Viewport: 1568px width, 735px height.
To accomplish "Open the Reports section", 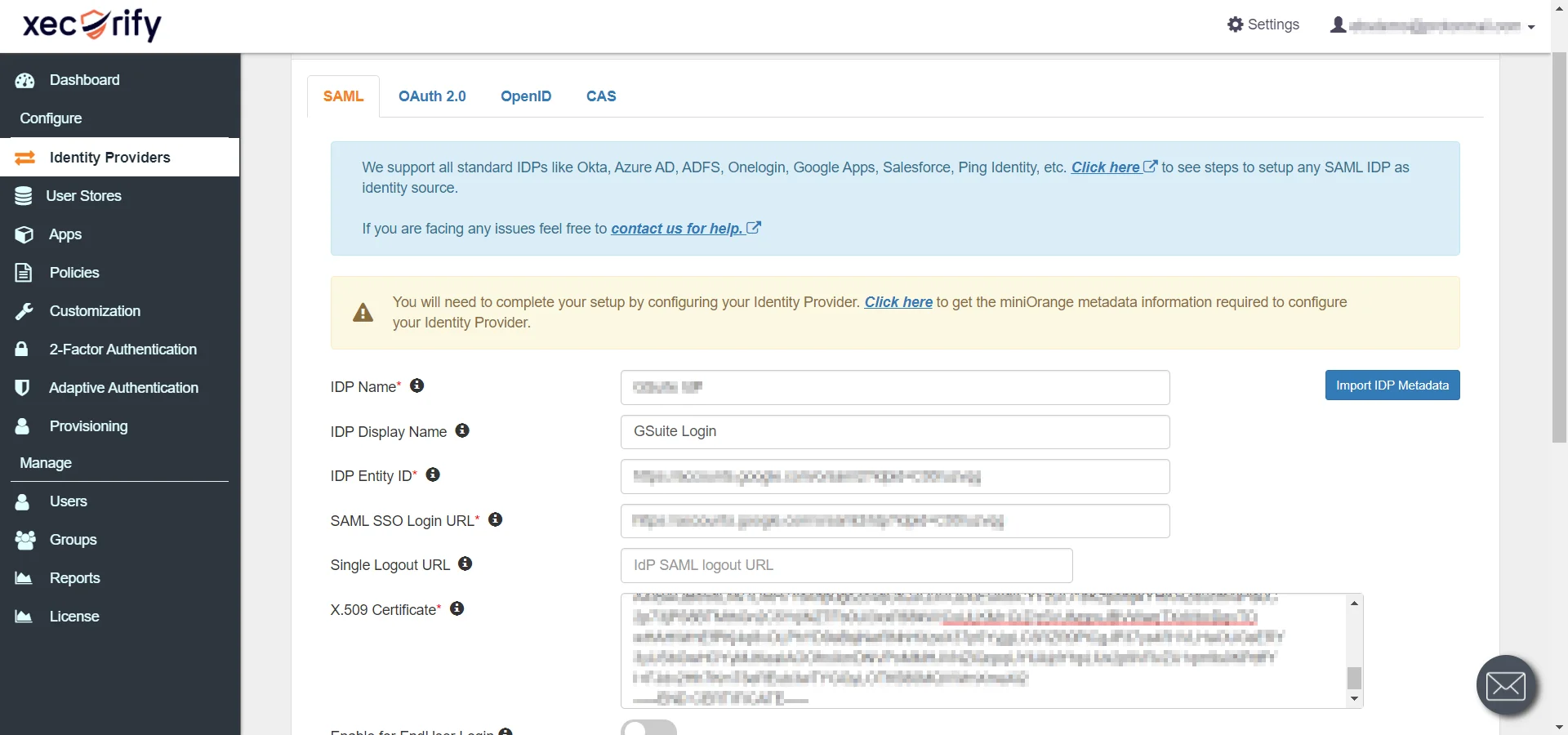I will [74, 577].
